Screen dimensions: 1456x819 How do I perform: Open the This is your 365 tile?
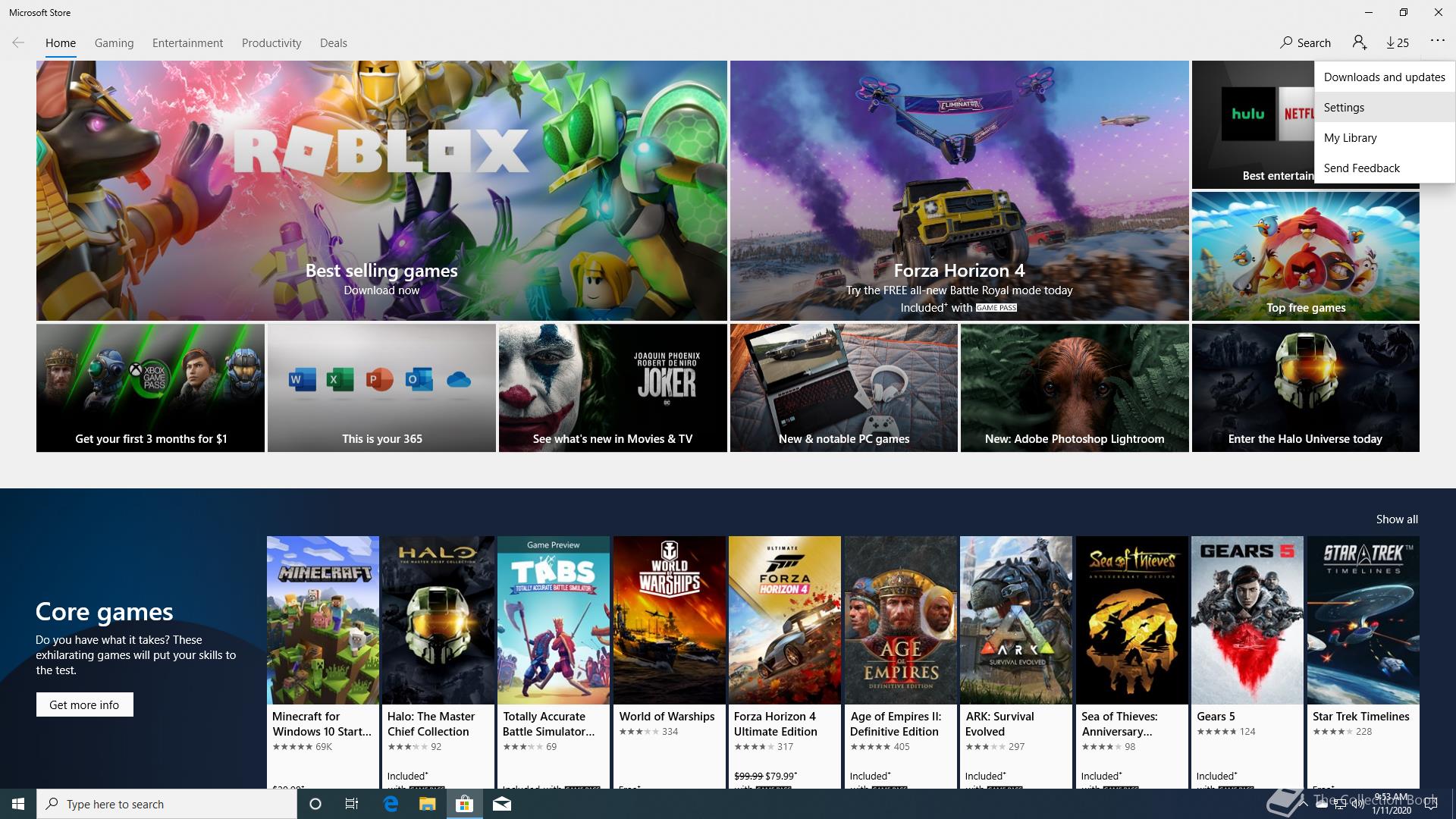pyautogui.click(x=381, y=388)
